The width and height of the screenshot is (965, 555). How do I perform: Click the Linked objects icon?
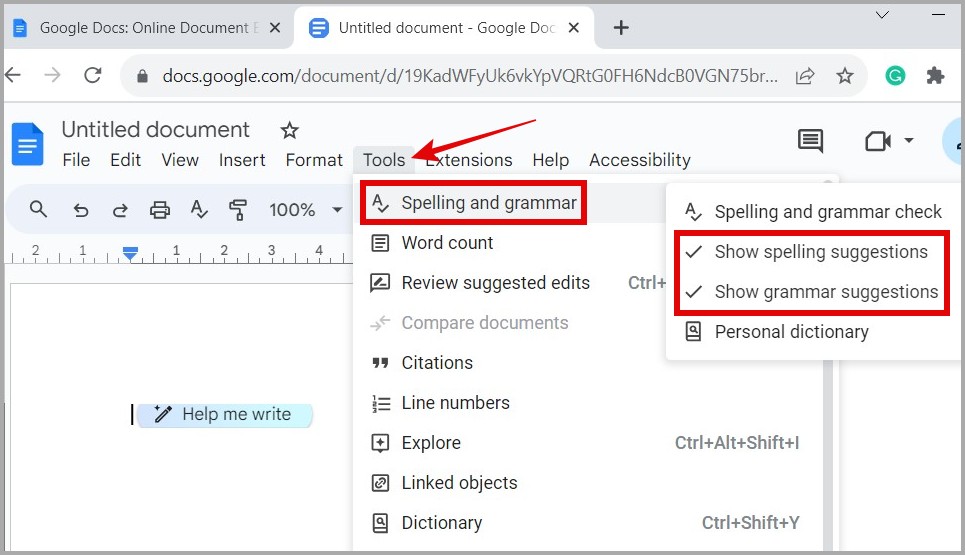click(x=380, y=483)
